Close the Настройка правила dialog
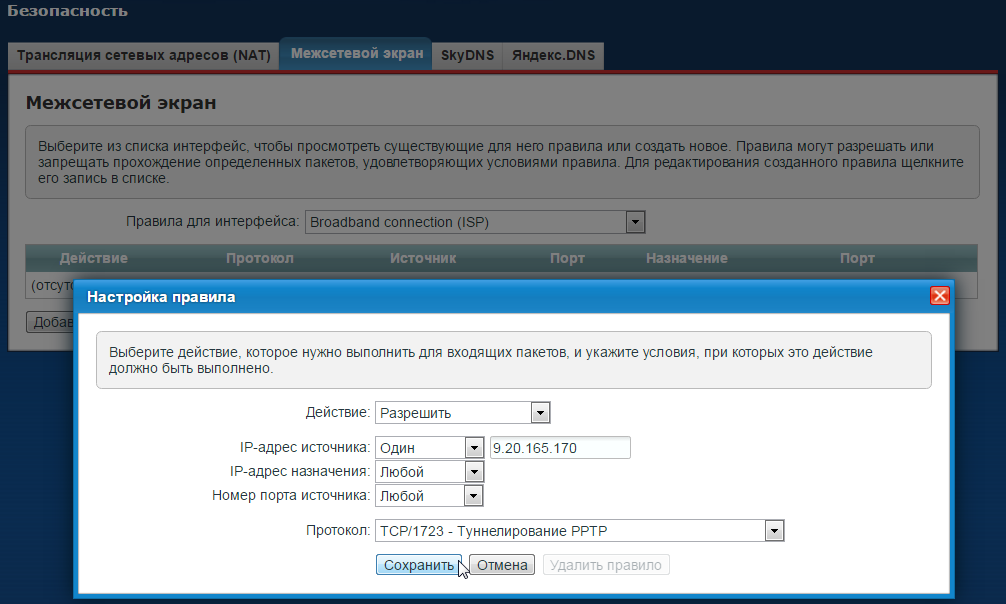 click(x=939, y=296)
